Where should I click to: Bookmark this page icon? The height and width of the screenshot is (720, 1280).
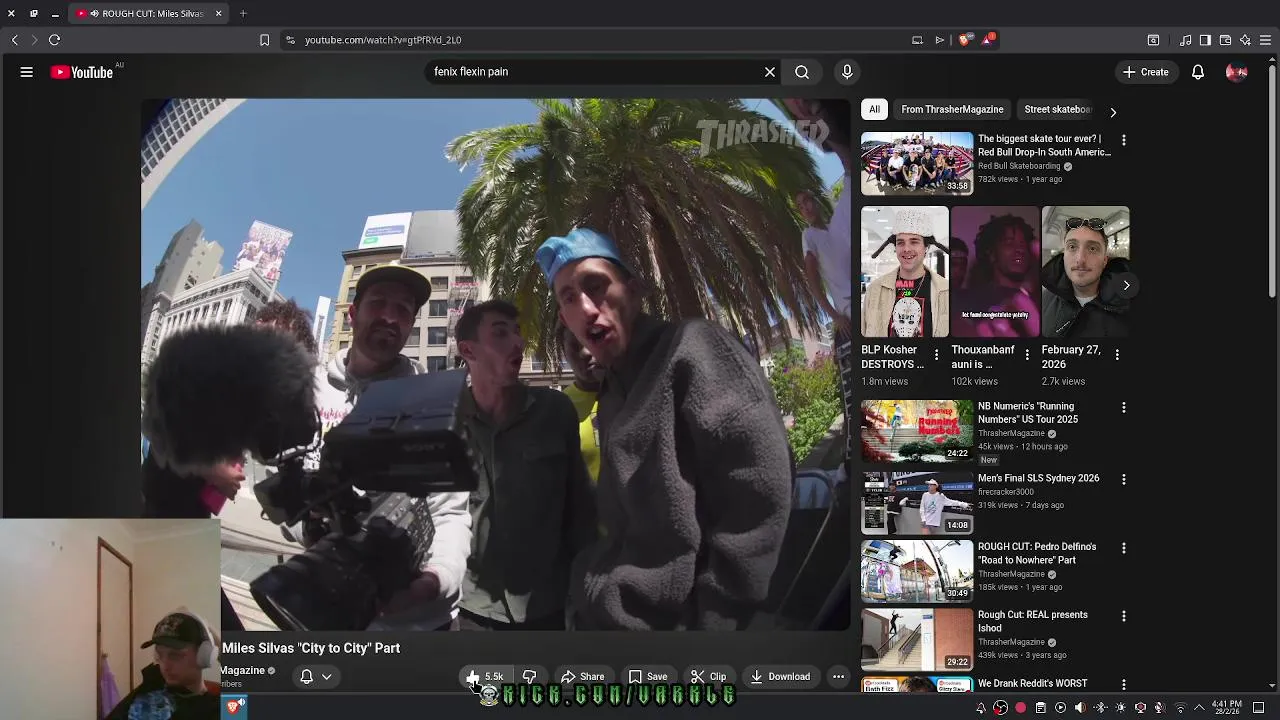[x=265, y=40]
